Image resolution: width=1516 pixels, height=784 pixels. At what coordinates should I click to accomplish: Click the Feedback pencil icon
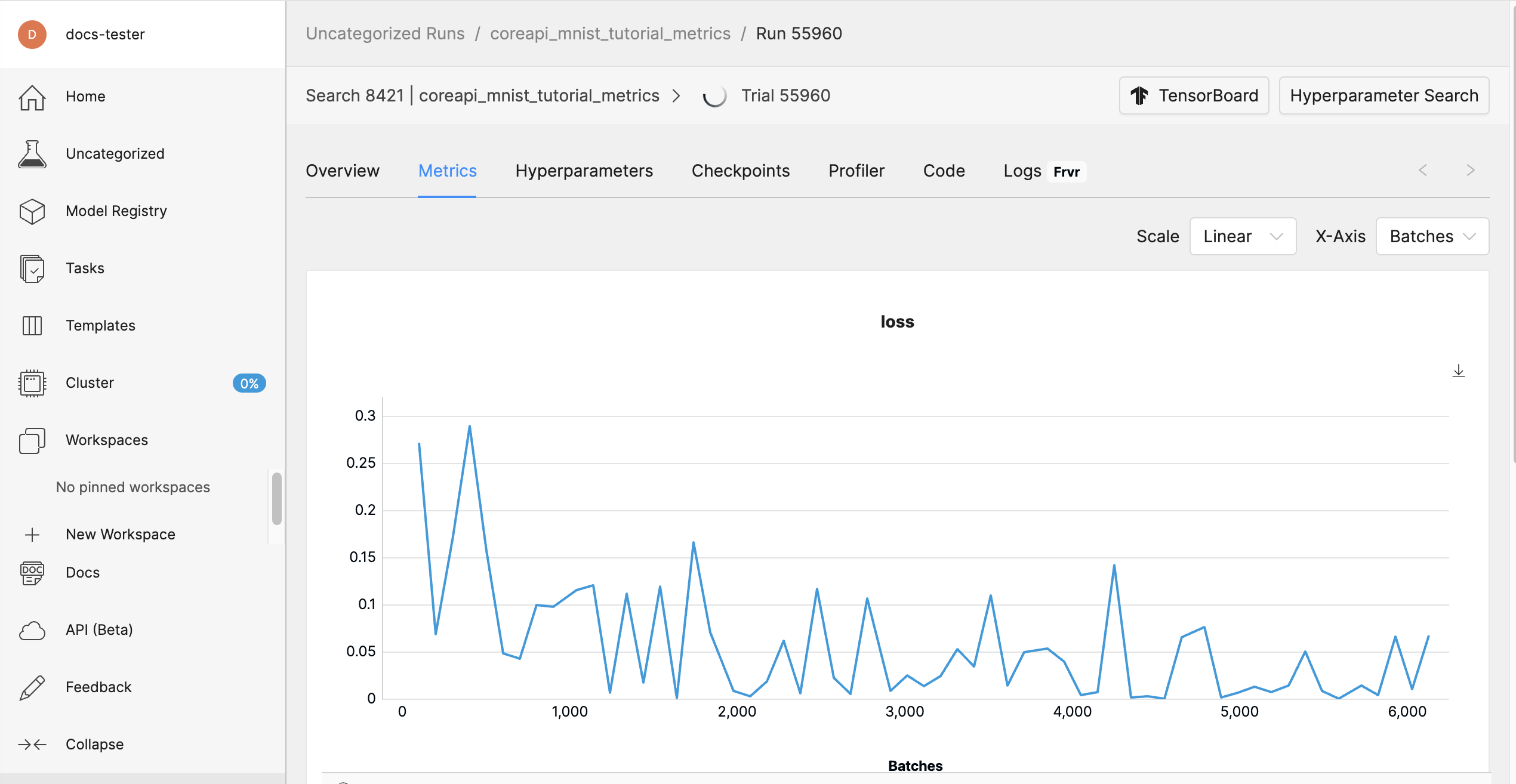(x=32, y=687)
